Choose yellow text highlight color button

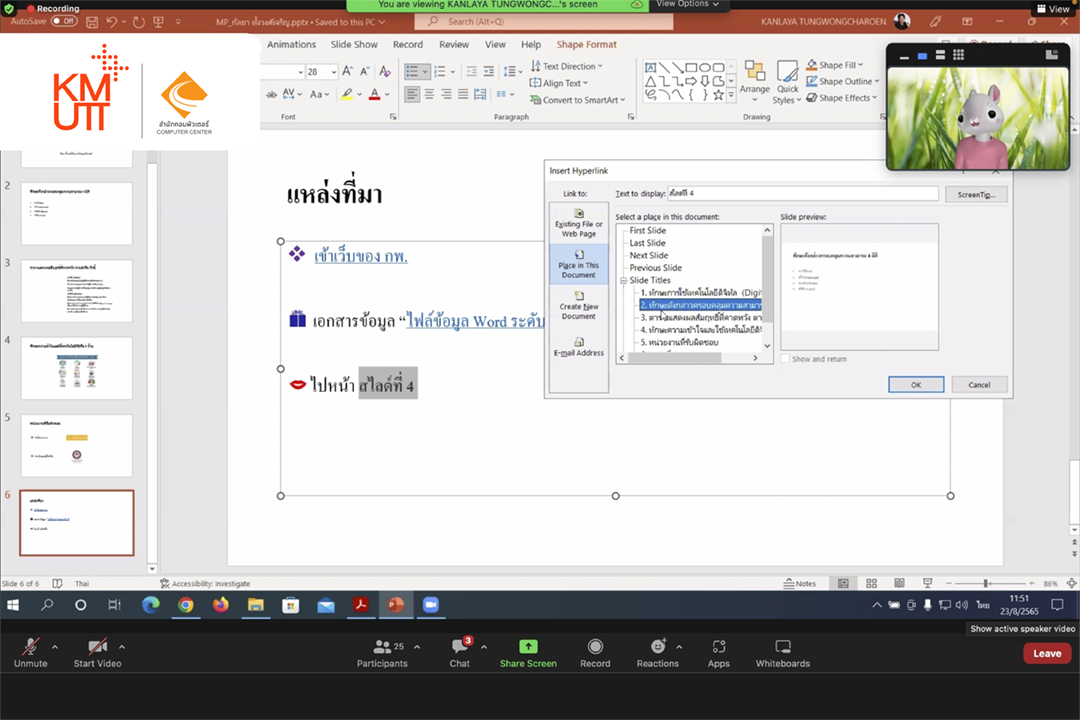(x=347, y=94)
